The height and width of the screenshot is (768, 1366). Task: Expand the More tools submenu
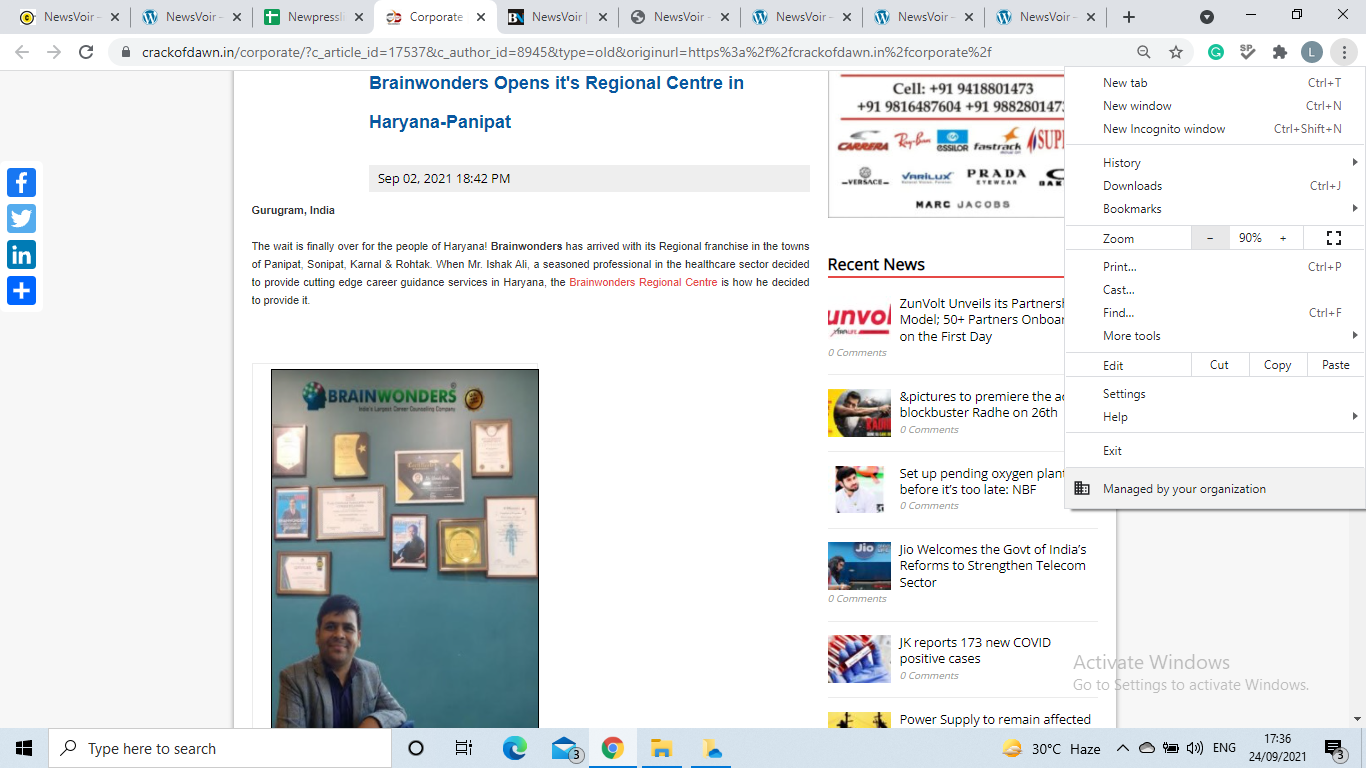click(x=1214, y=336)
